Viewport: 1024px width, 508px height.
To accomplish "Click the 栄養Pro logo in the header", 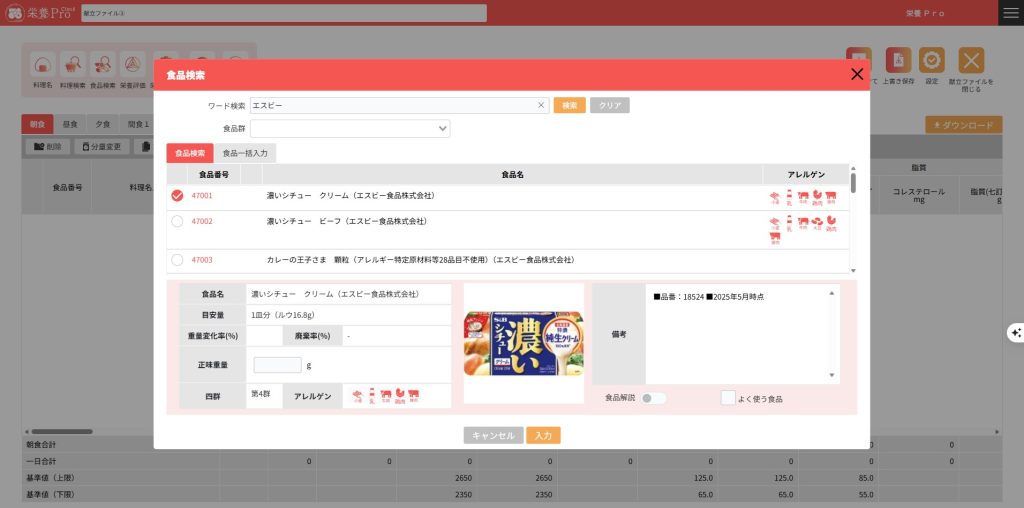I will pos(38,13).
